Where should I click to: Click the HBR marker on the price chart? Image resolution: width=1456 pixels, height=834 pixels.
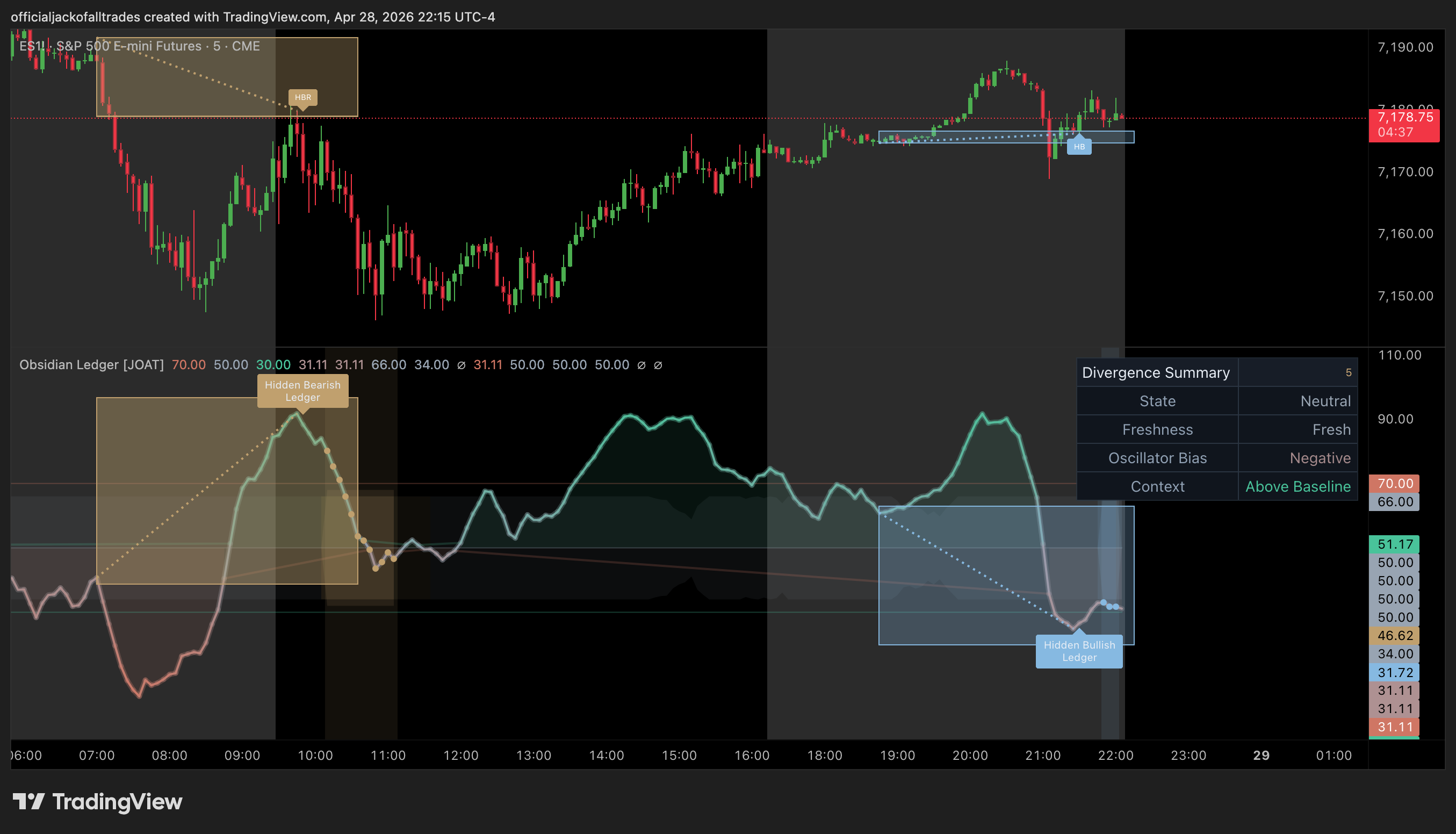pos(303,97)
